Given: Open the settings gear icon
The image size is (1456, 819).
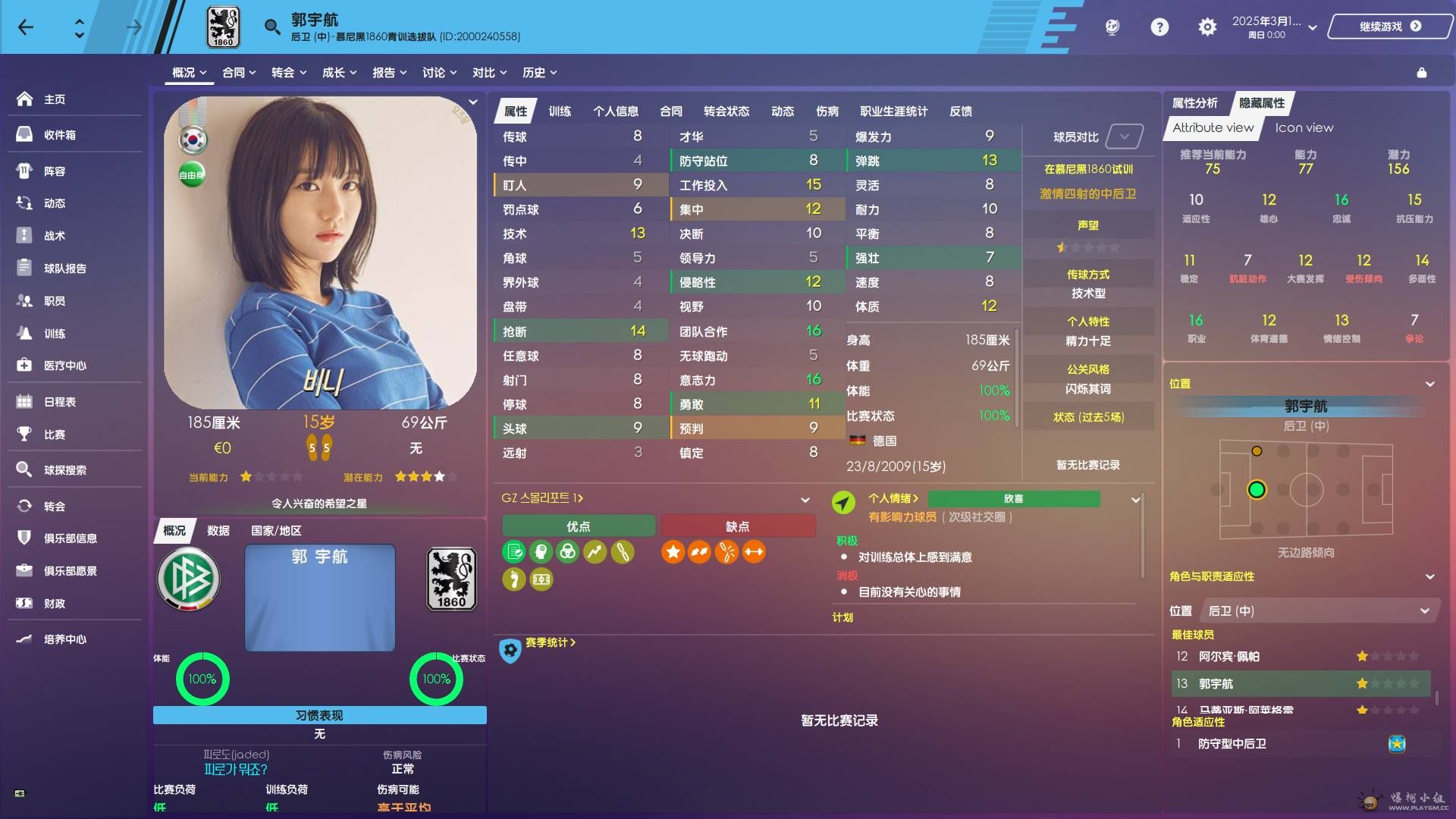Looking at the screenshot, I should pos(1207,27).
